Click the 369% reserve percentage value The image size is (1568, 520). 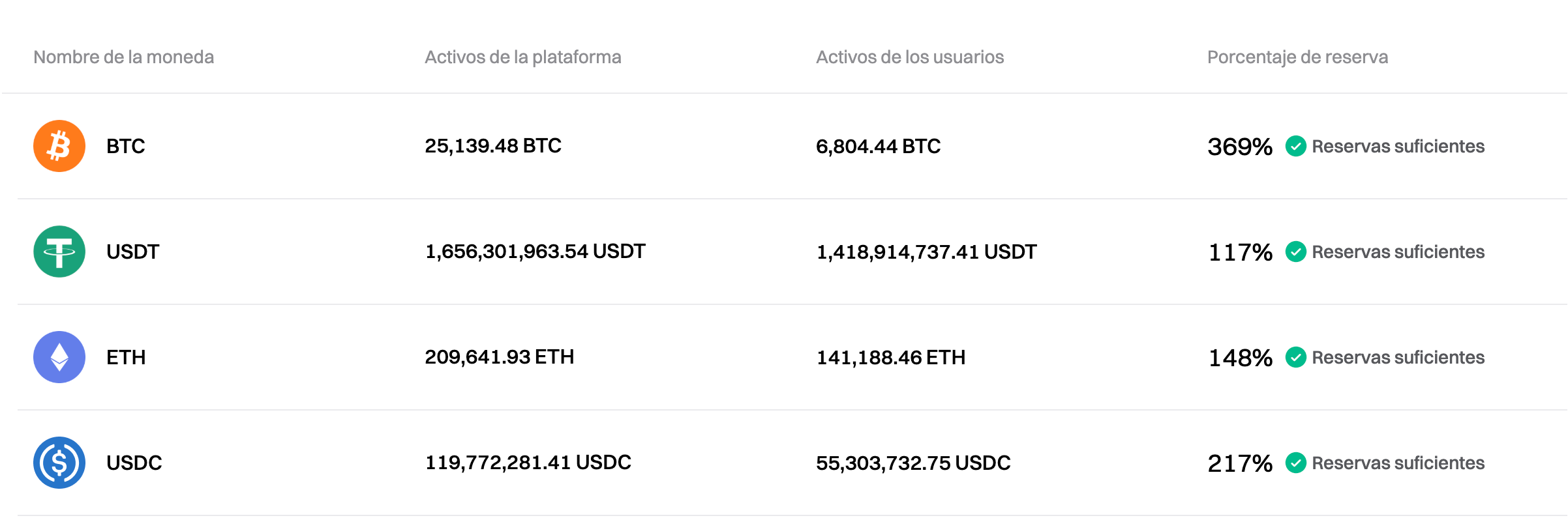click(1240, 147)
